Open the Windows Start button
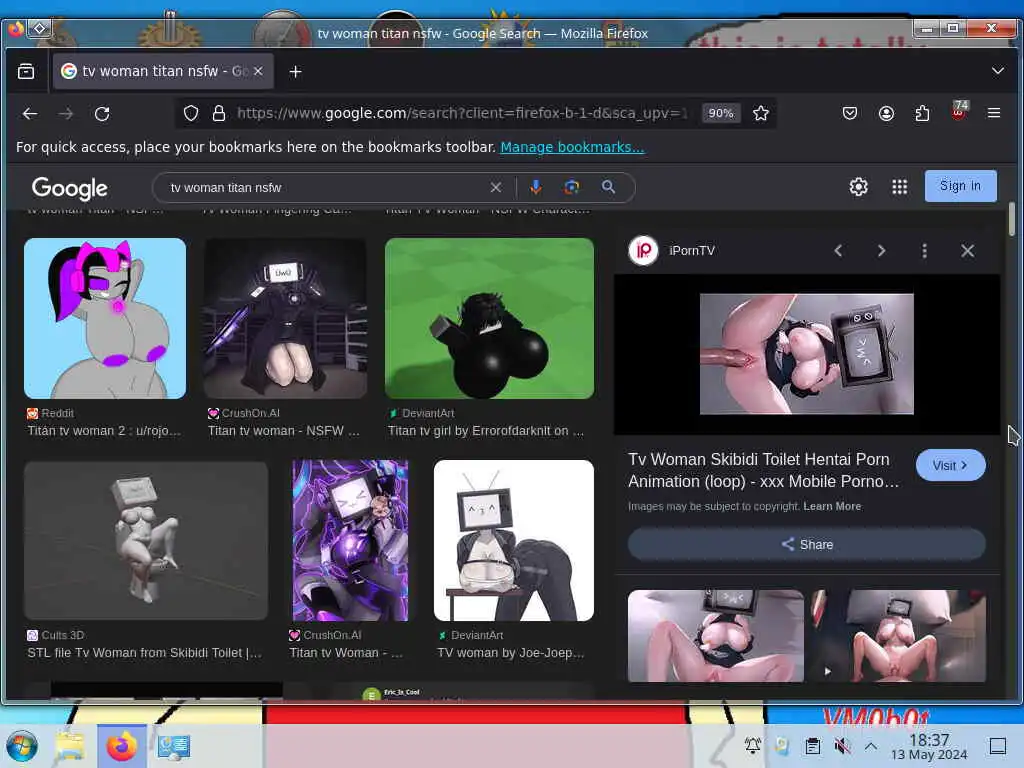The width and height of the screenshot is (1024, 768). 22,746
